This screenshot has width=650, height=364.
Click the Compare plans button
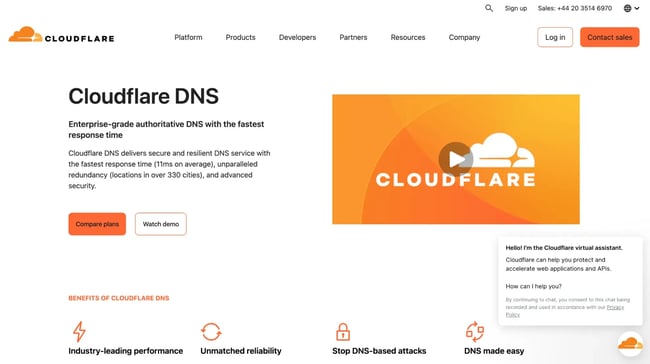coord(97,224)
